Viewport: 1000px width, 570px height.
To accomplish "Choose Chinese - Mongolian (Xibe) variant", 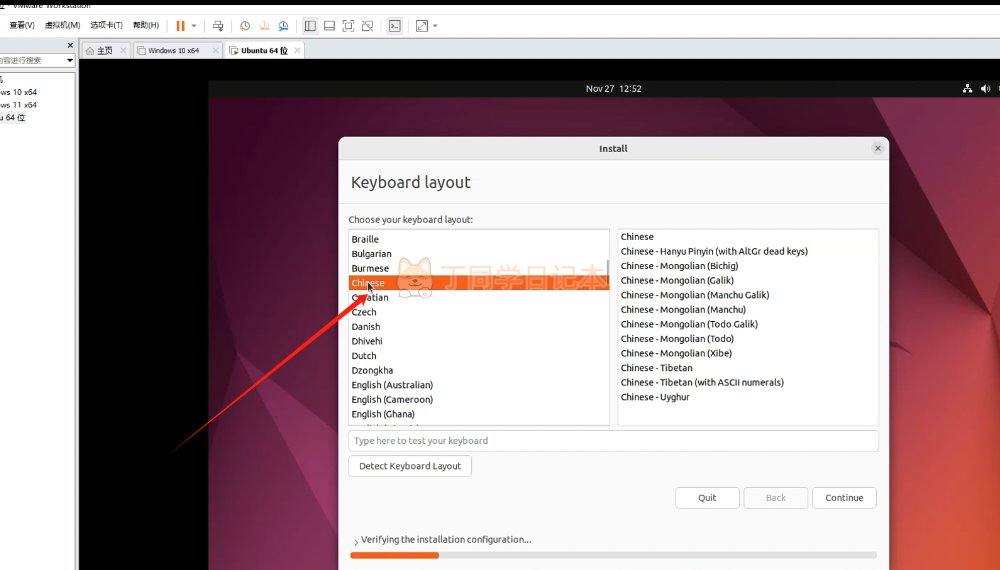I will (x=747, y=353).
